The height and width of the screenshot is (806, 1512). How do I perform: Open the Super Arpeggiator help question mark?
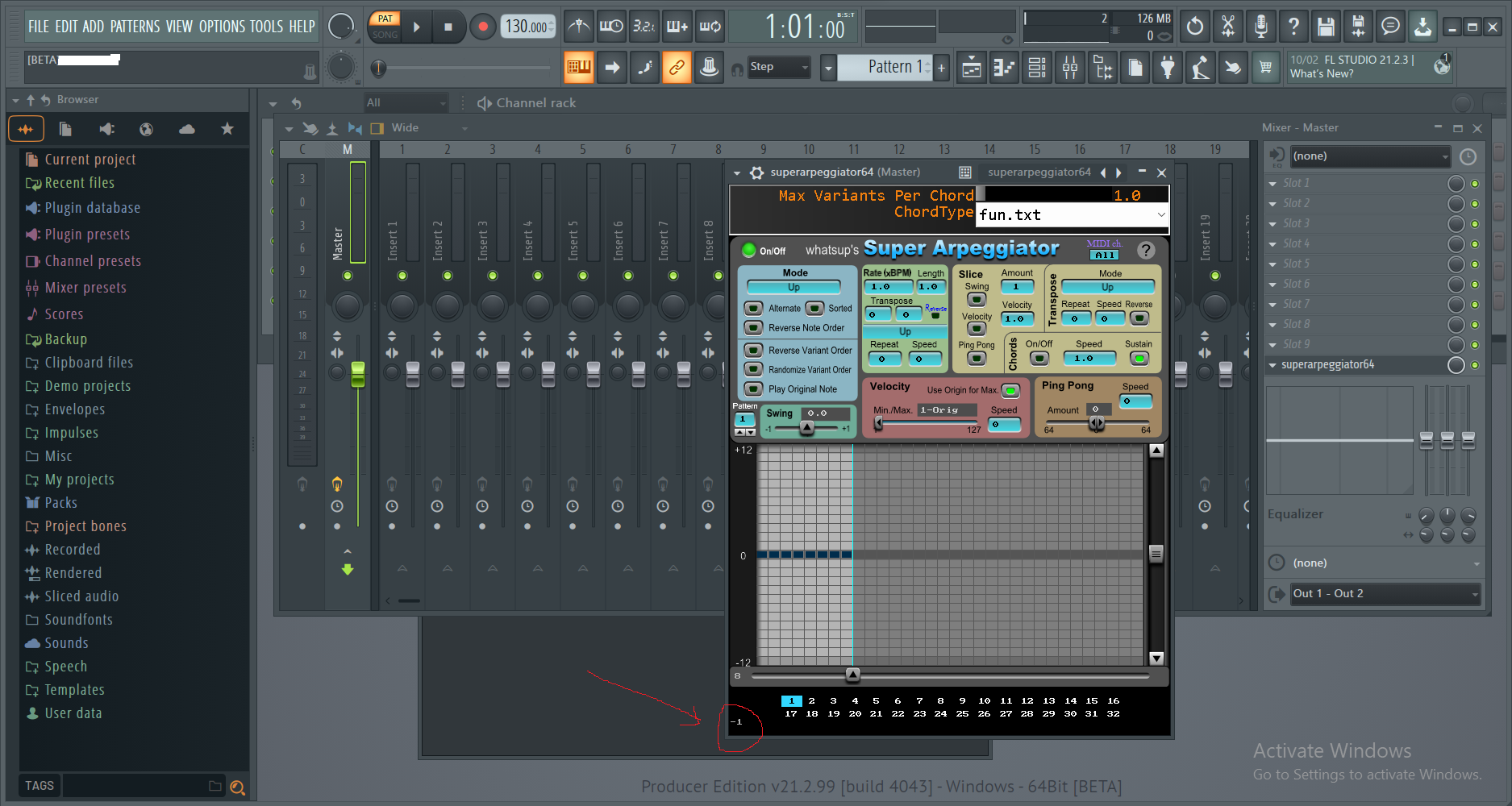[x=1145, y=251]
